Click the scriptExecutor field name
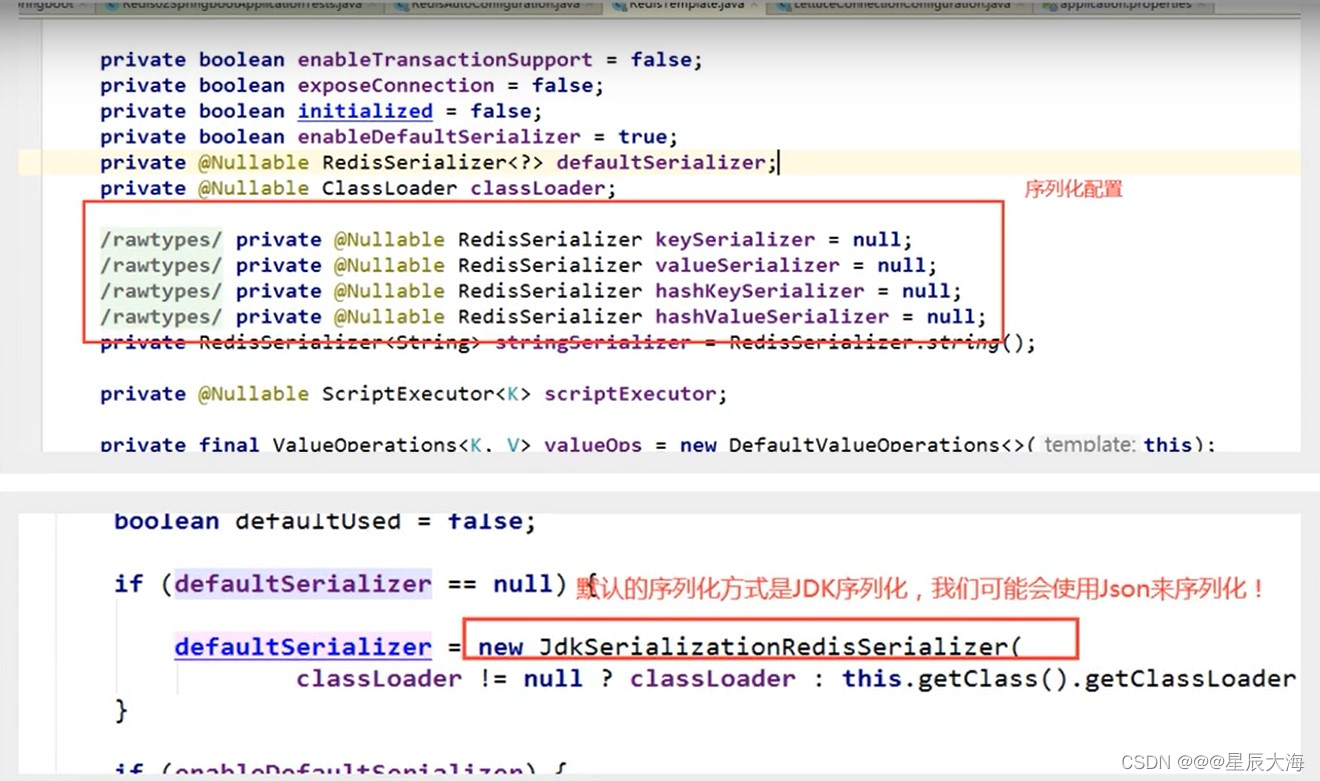The image size is (1320, 781). (x=630, y=394)
